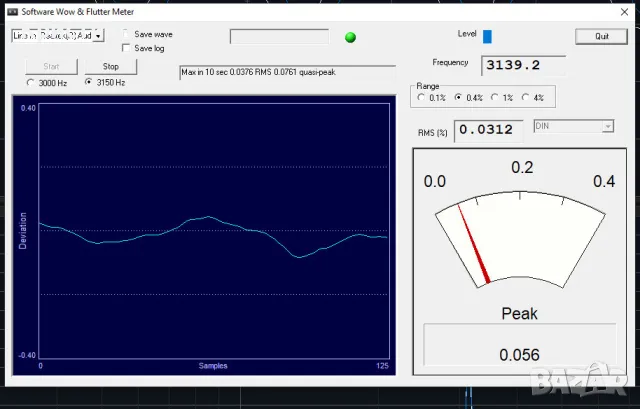Click the Frequency readout field
This screenshot has height=409, width=640.
tap(524, 66)
